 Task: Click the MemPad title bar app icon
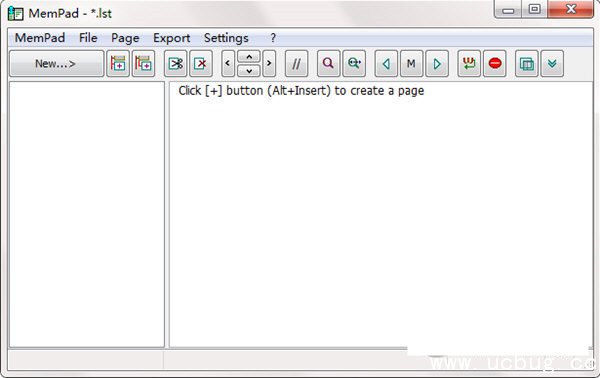(16, 13)
